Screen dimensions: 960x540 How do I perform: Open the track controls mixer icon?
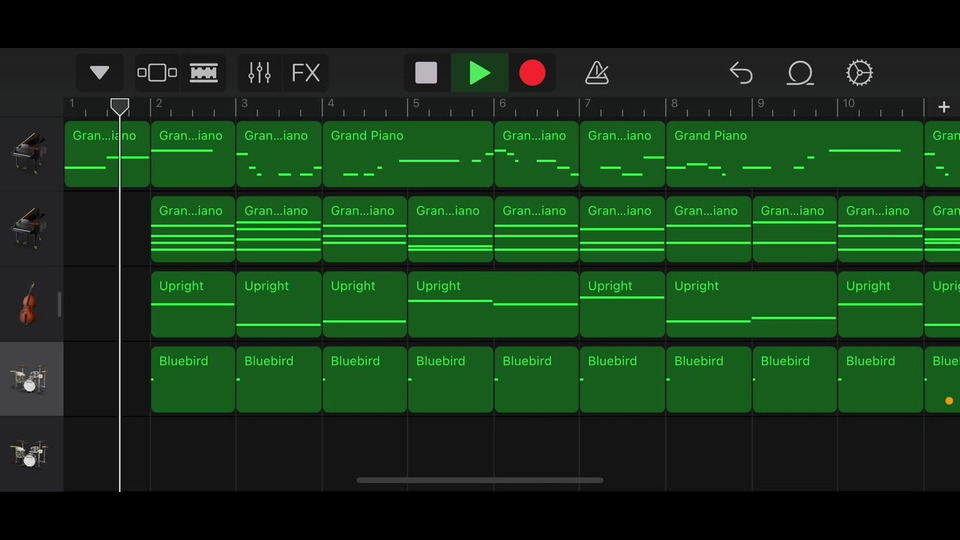(260, 73)
